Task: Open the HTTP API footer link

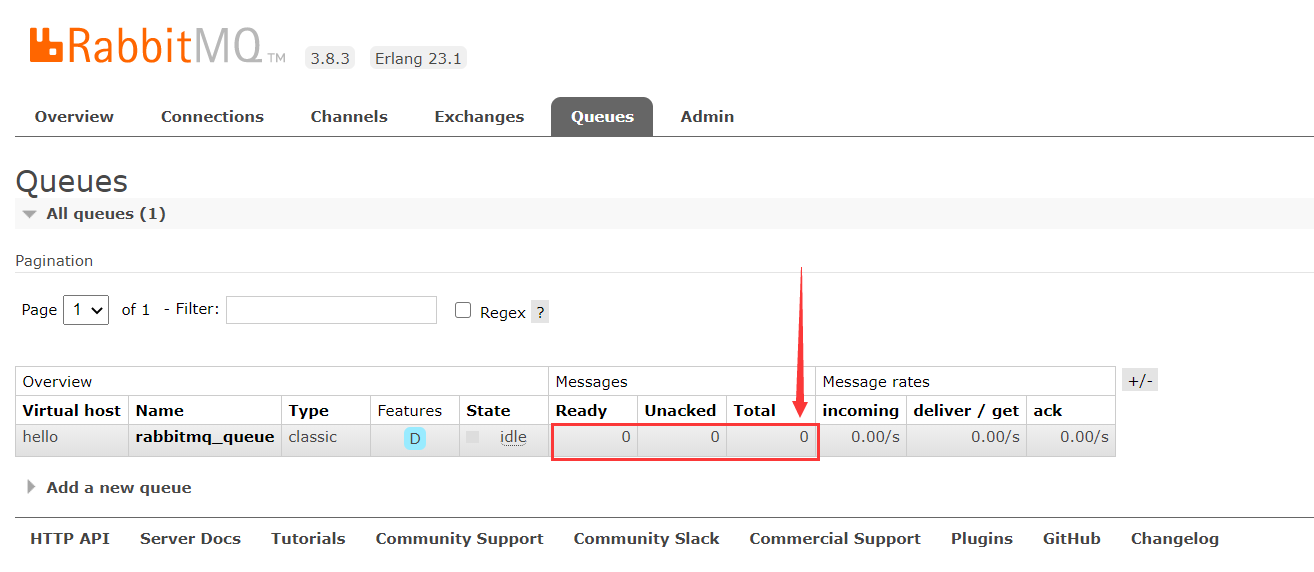Action: (x=70, y=539)
